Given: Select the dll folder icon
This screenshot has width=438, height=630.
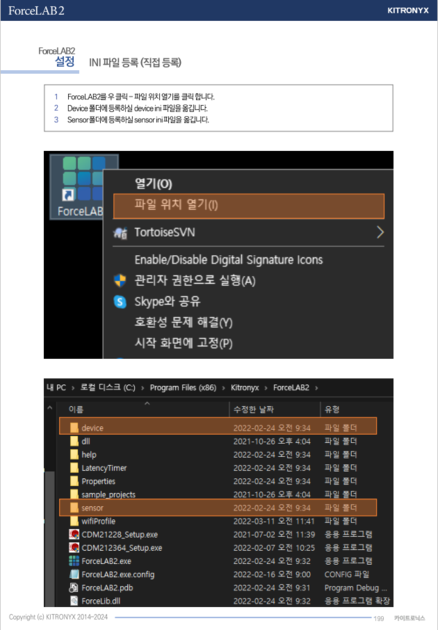Looking at the screenshot, I should (74, 441).
